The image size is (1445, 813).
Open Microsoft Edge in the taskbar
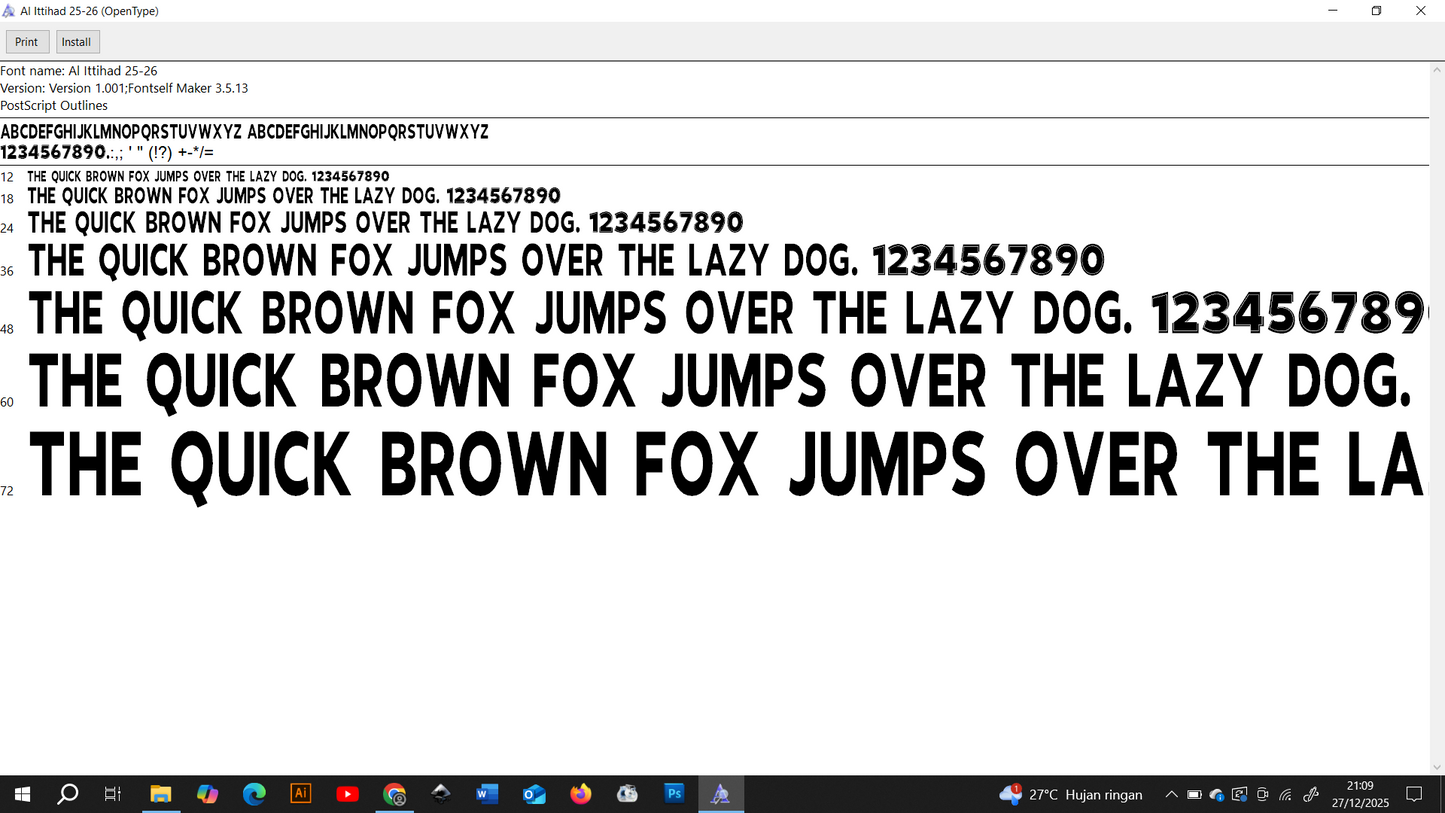(x=254, y=794)
